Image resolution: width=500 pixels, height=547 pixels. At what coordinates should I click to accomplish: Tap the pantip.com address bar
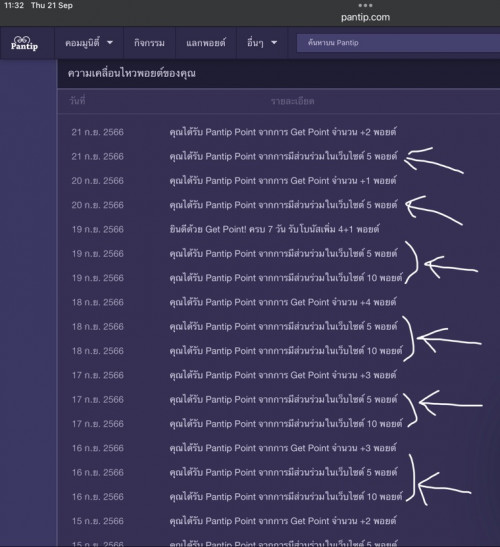click(365, 17)
